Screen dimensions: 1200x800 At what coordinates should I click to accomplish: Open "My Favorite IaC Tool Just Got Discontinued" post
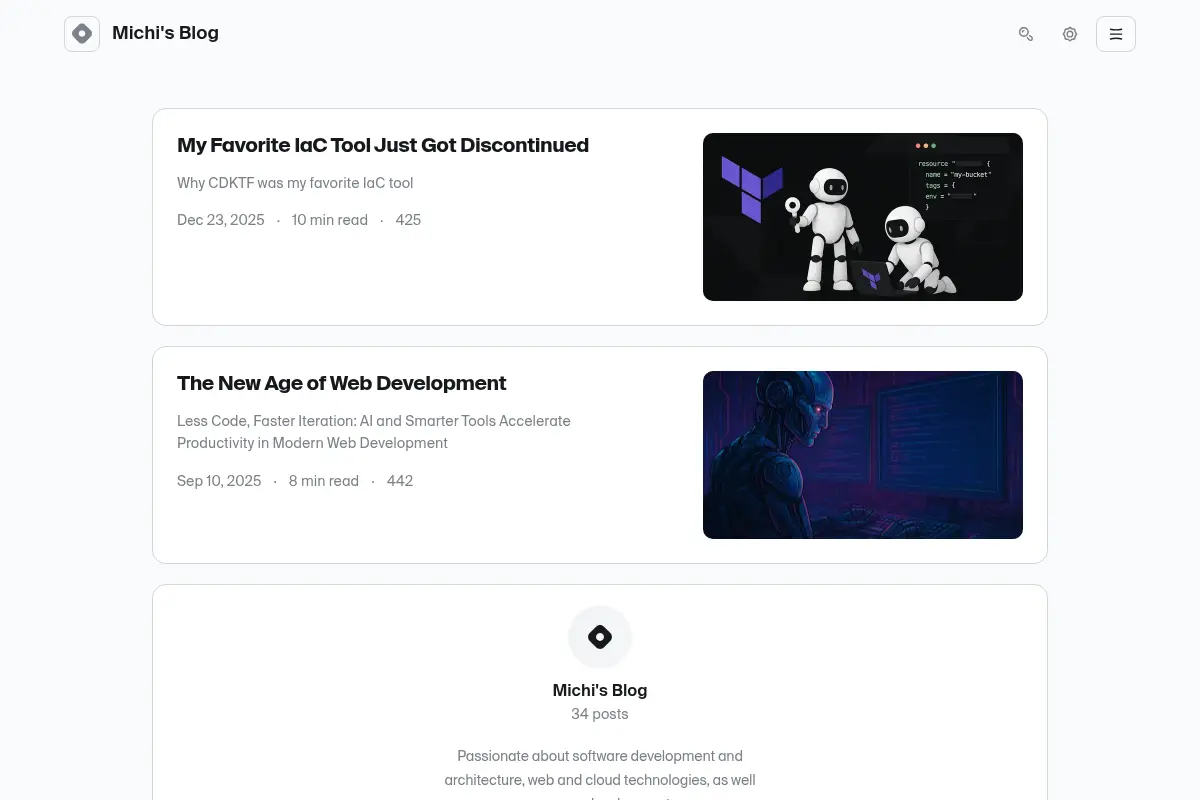[x=383, y=145]
